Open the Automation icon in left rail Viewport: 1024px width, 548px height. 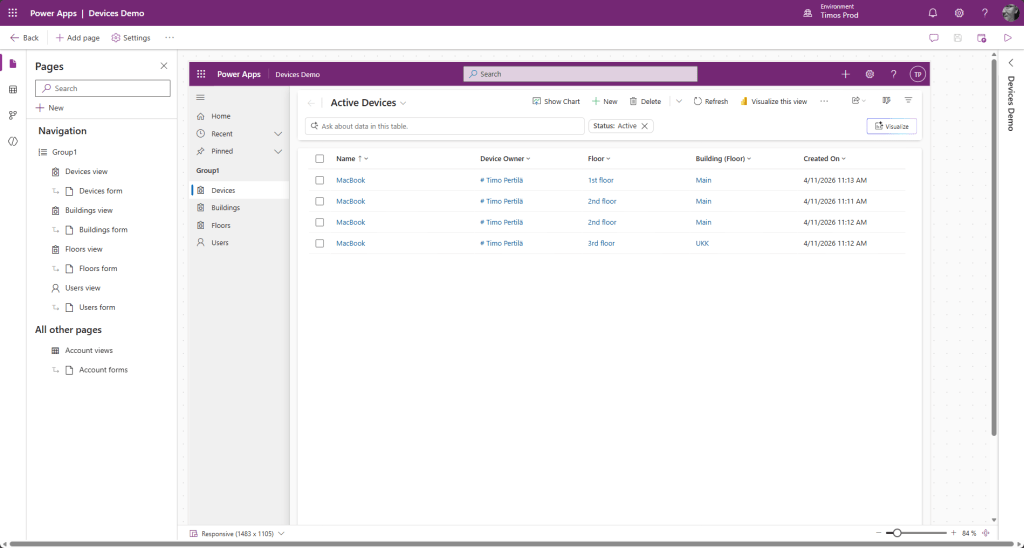13,115
